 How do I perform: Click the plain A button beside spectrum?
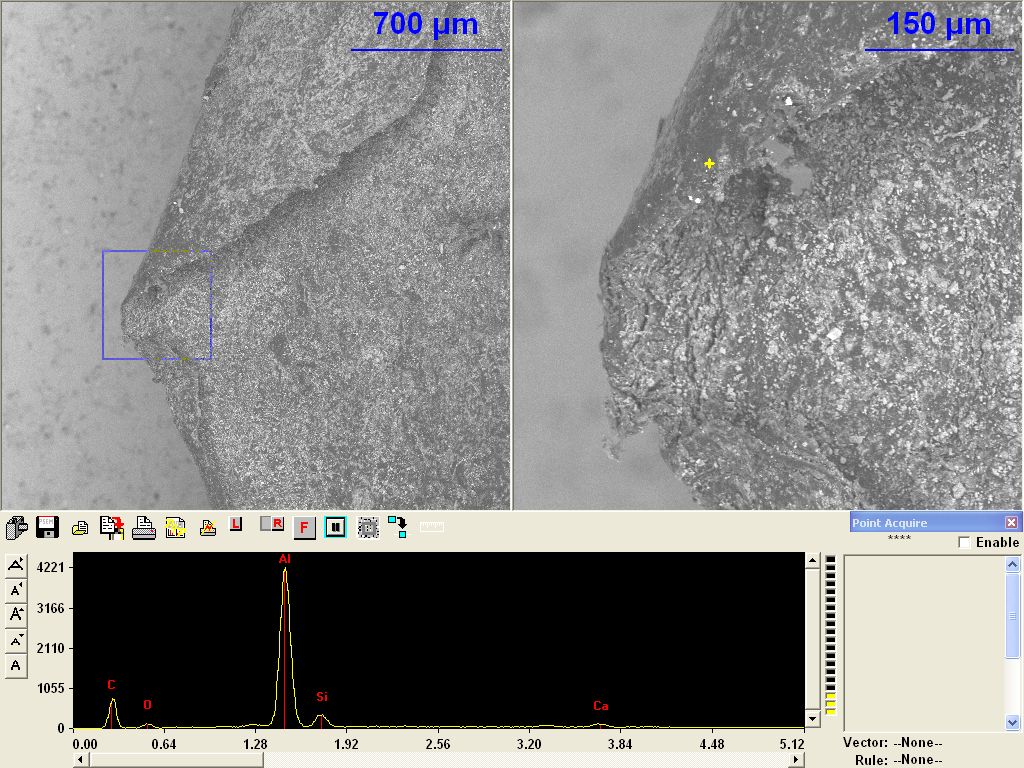pyautogui.click(x=16, y=666)
